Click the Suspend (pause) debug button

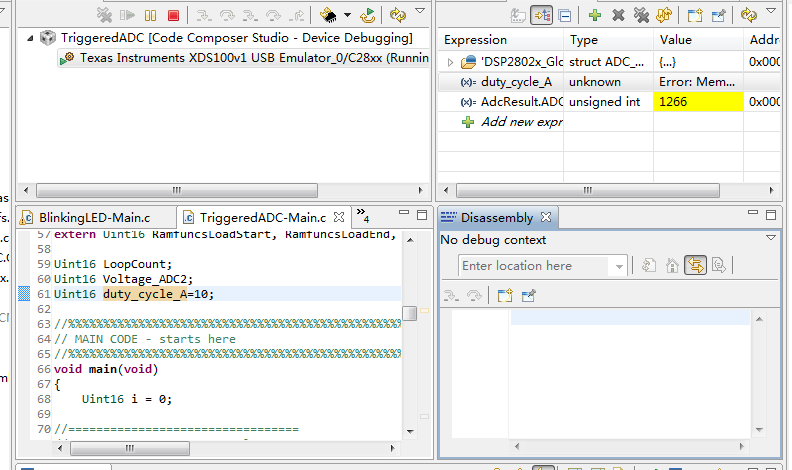click(150, 16)
